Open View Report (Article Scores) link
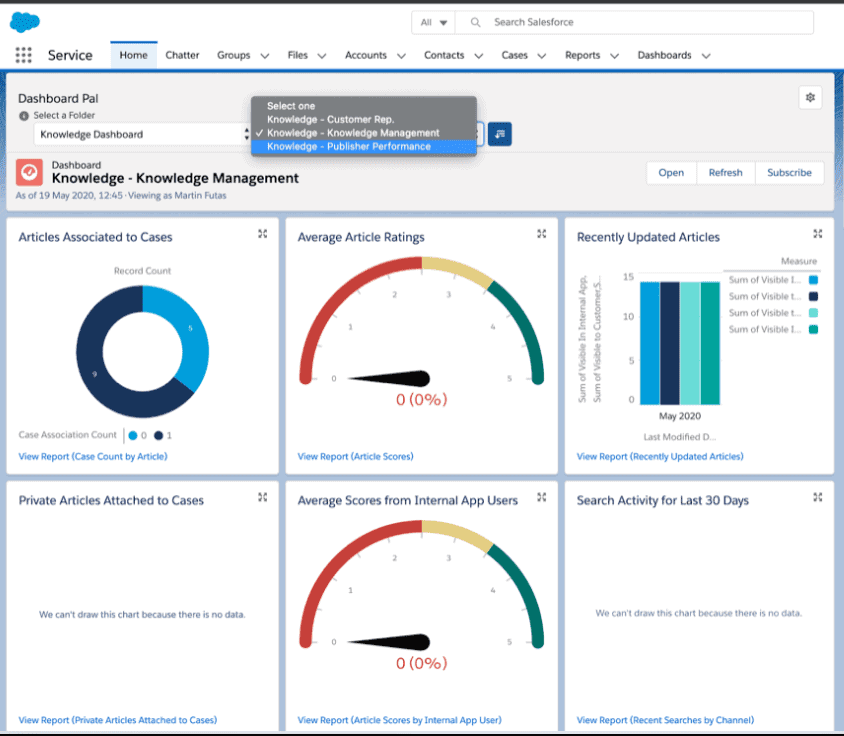 355,457
